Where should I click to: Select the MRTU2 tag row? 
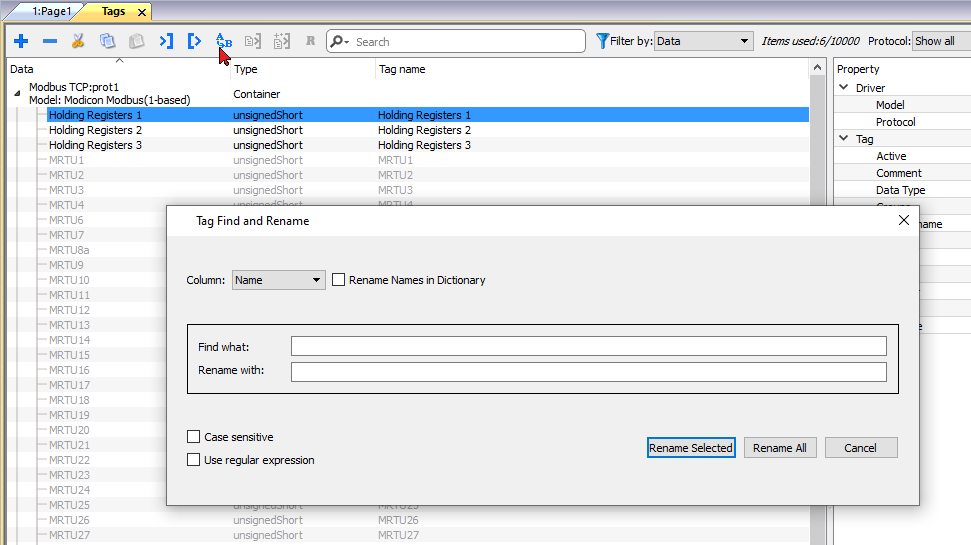click(x=427, y=175)
